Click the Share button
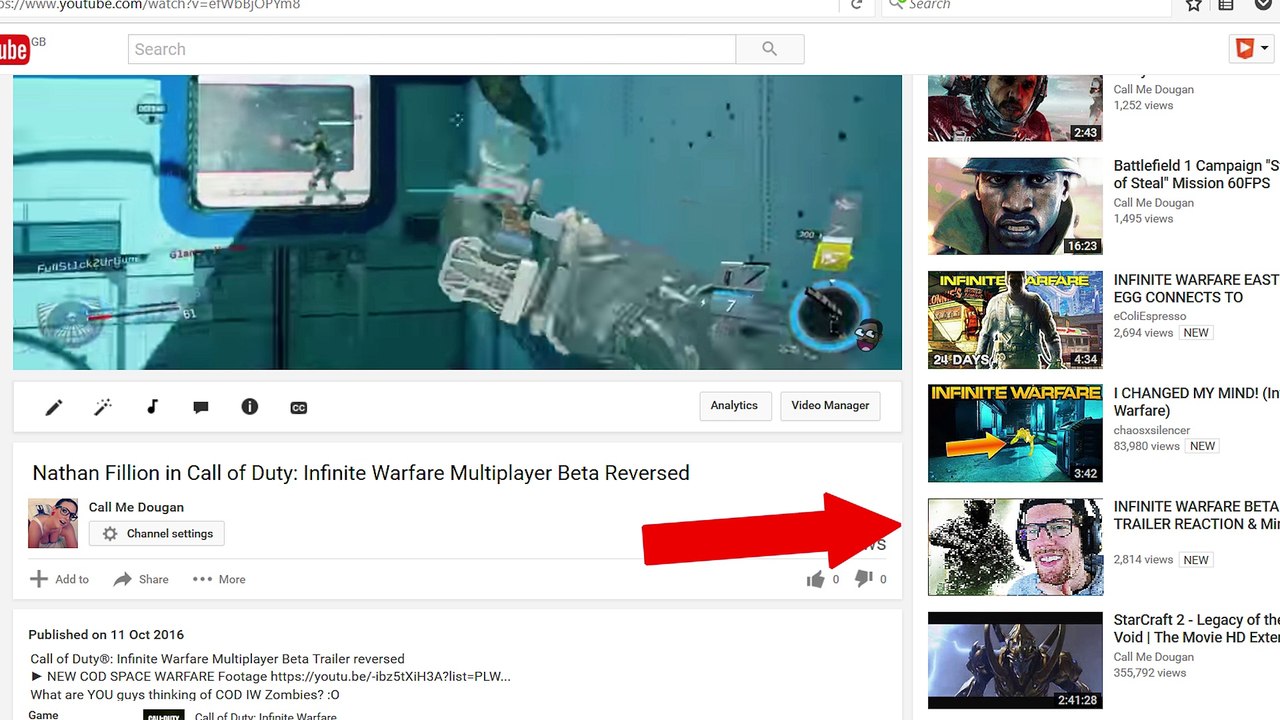This screenshot has width=1280, height=720. click(x=141, y=579)
